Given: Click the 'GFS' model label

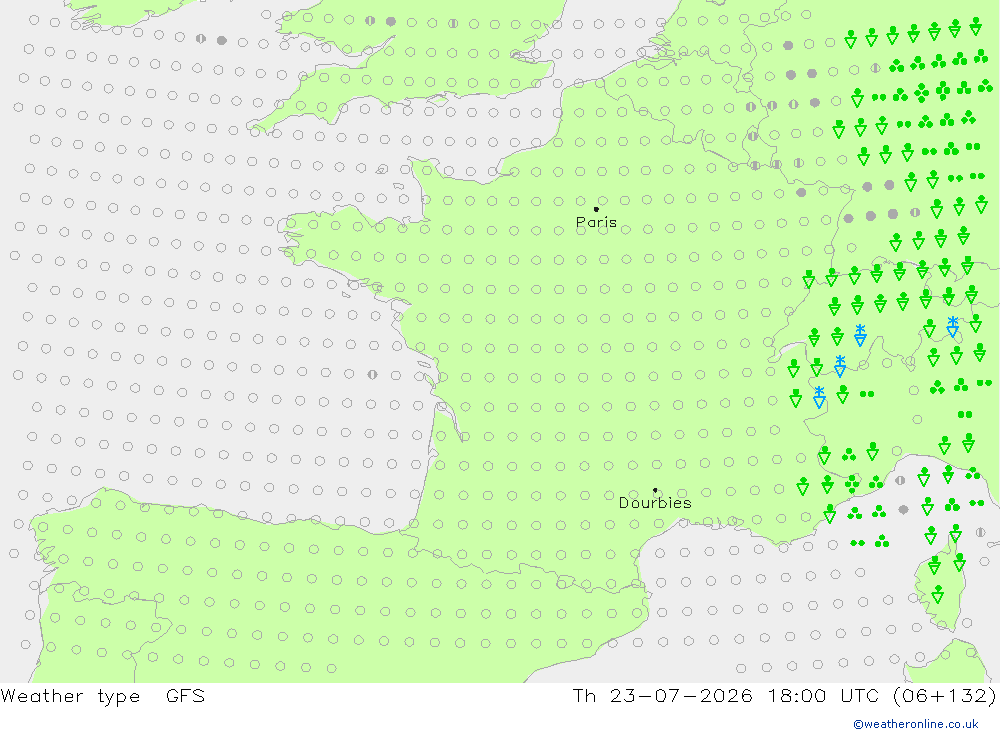Looking at the screenshot, I should click(186, 695).
